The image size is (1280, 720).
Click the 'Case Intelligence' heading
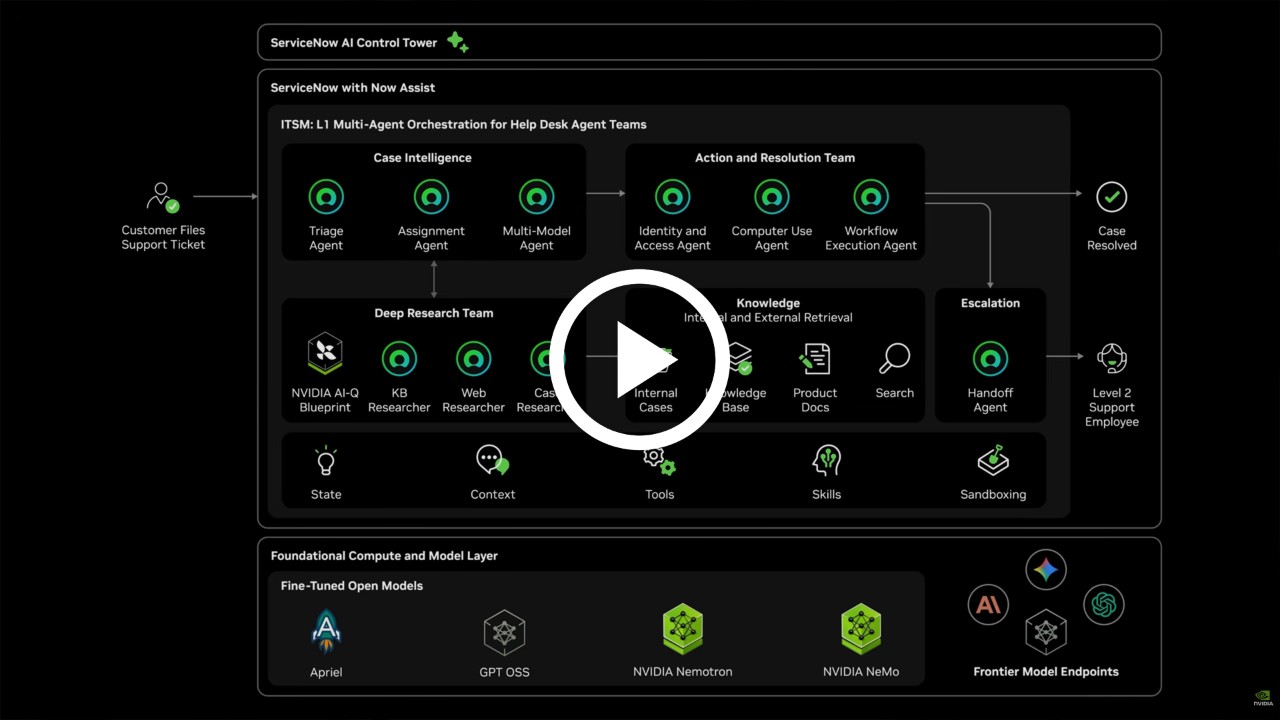click(423, 158)
